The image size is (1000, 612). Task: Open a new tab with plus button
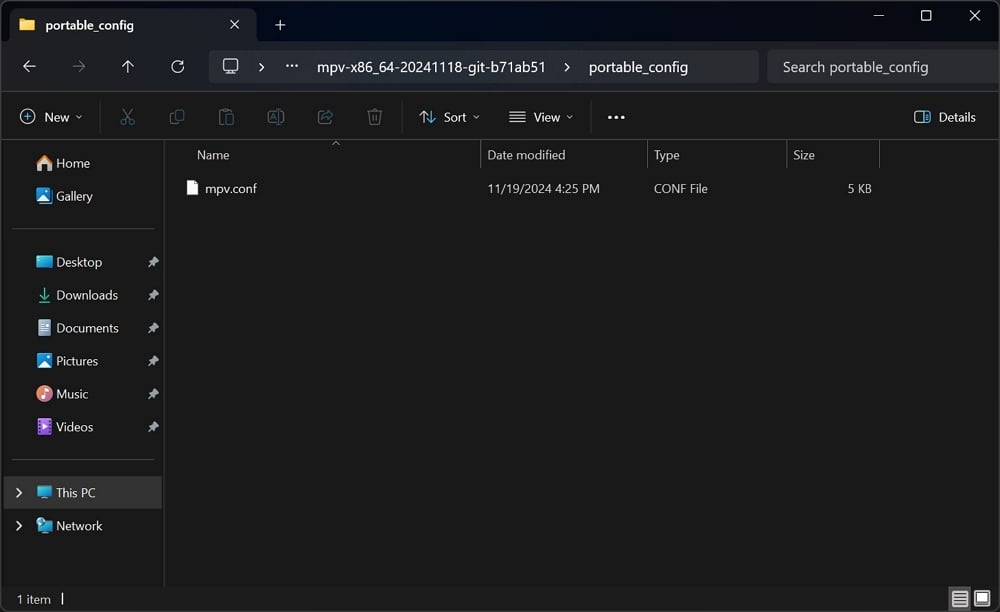tap(280, 25)
